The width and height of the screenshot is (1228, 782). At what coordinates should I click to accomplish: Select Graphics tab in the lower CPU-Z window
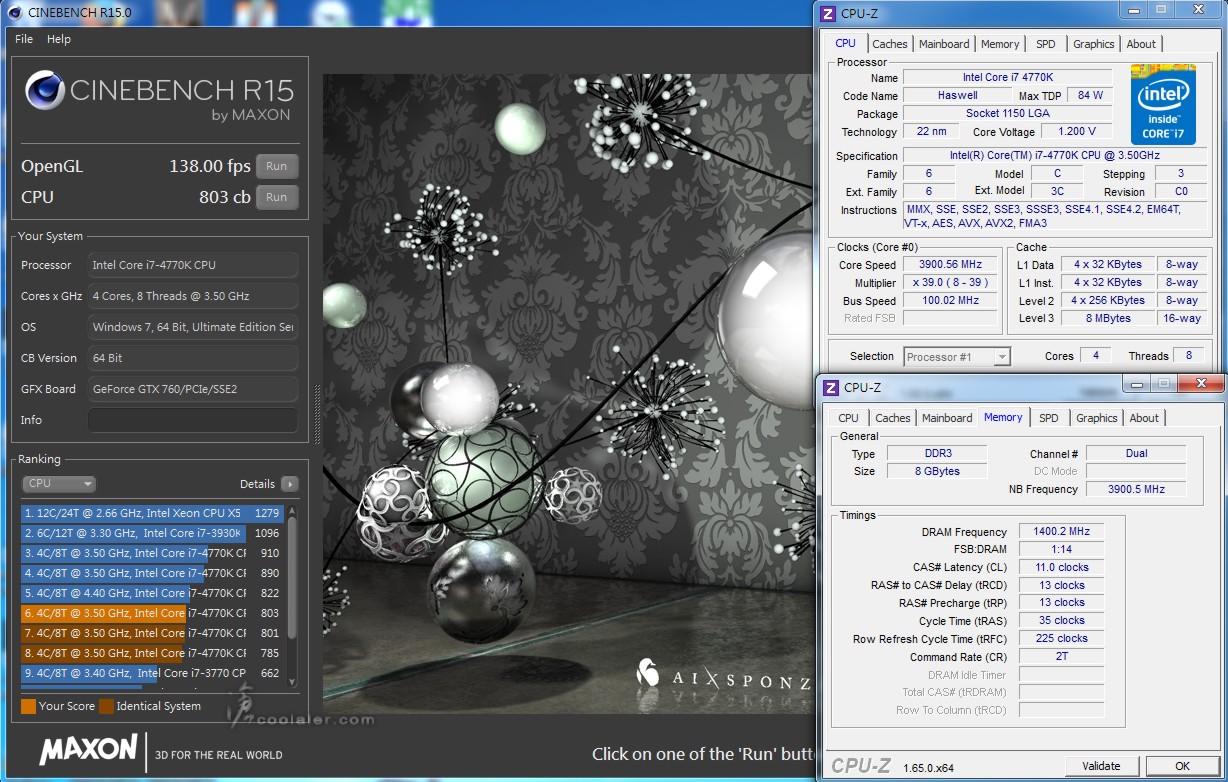1096,418
